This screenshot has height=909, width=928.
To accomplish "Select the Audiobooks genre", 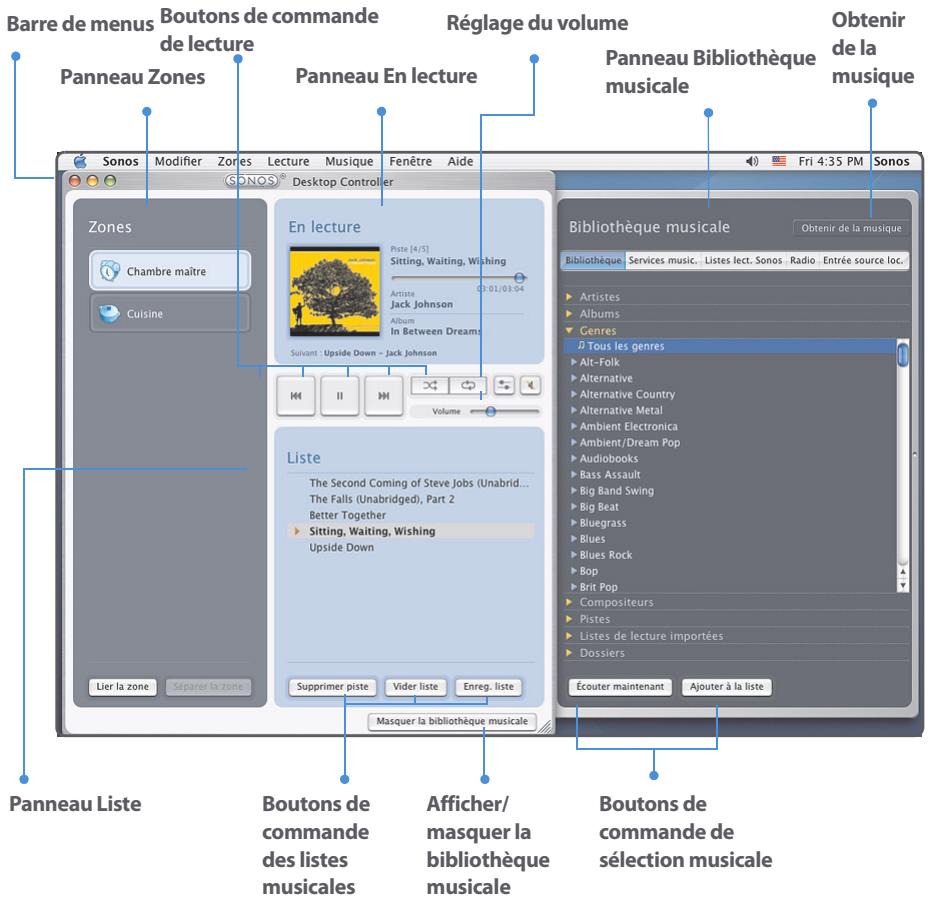I will 609,459.
